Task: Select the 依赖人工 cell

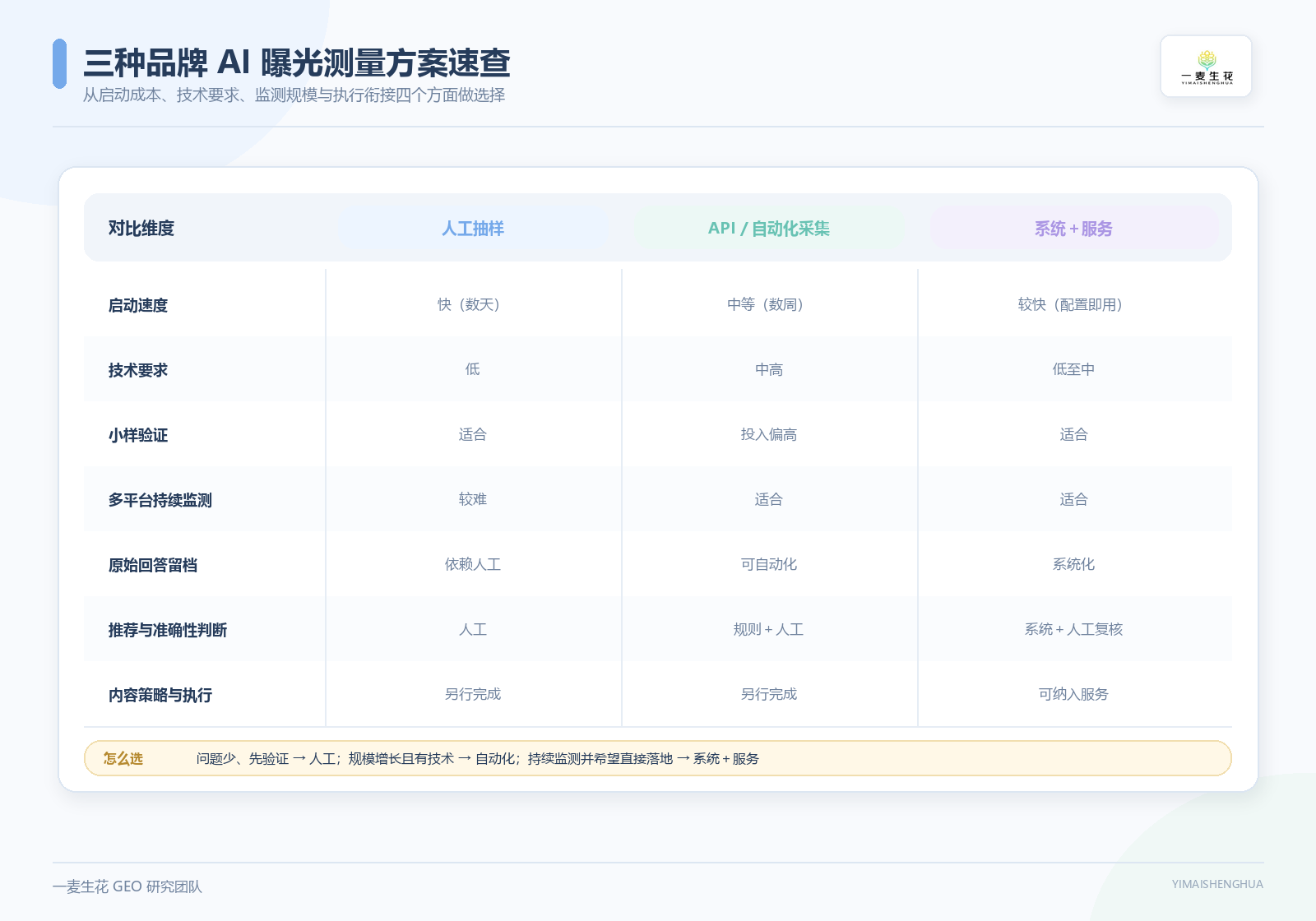Action: pyautogui.click(x=473, y=564)
